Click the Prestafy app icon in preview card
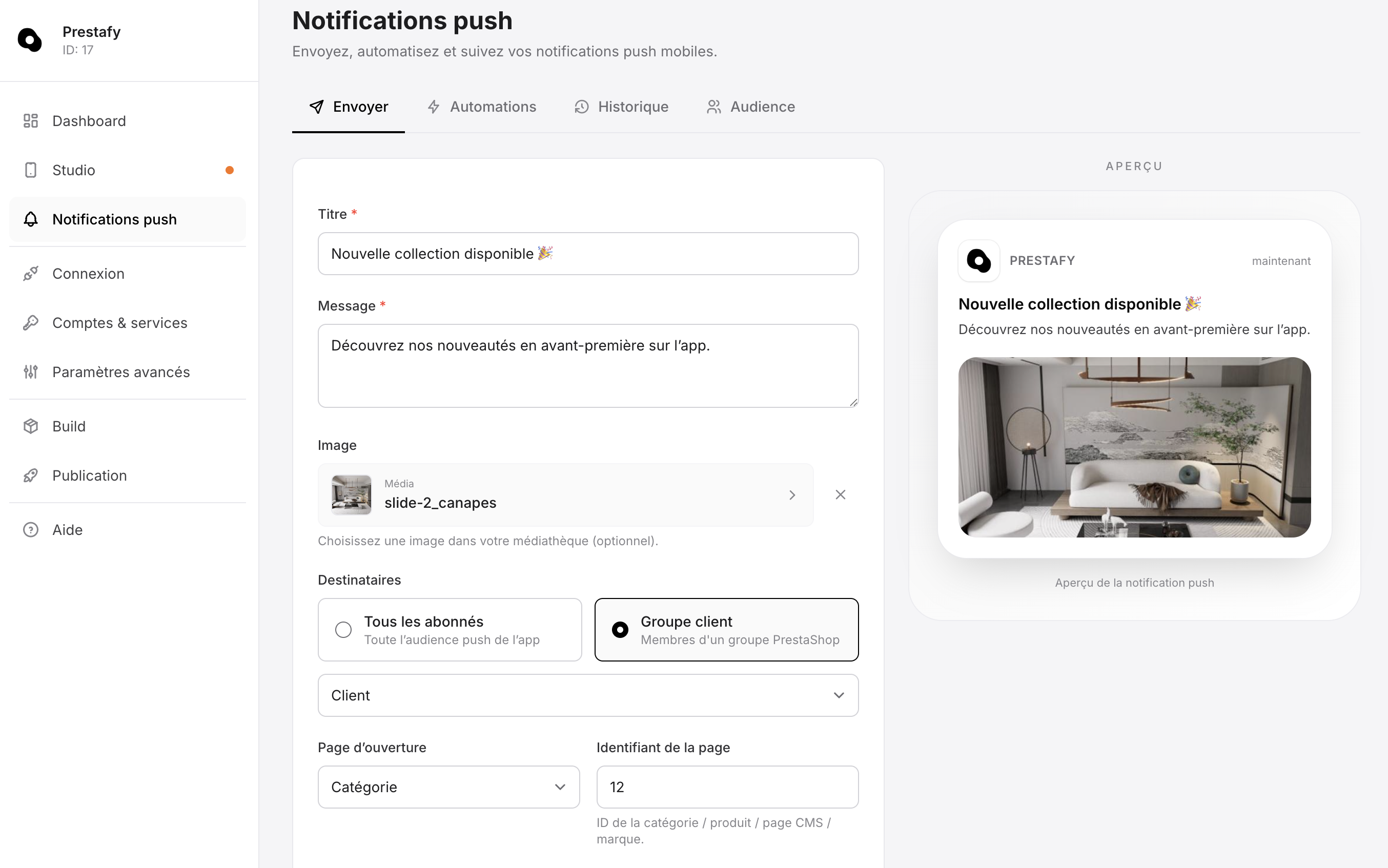1388x868 pixels. [978, 261]
